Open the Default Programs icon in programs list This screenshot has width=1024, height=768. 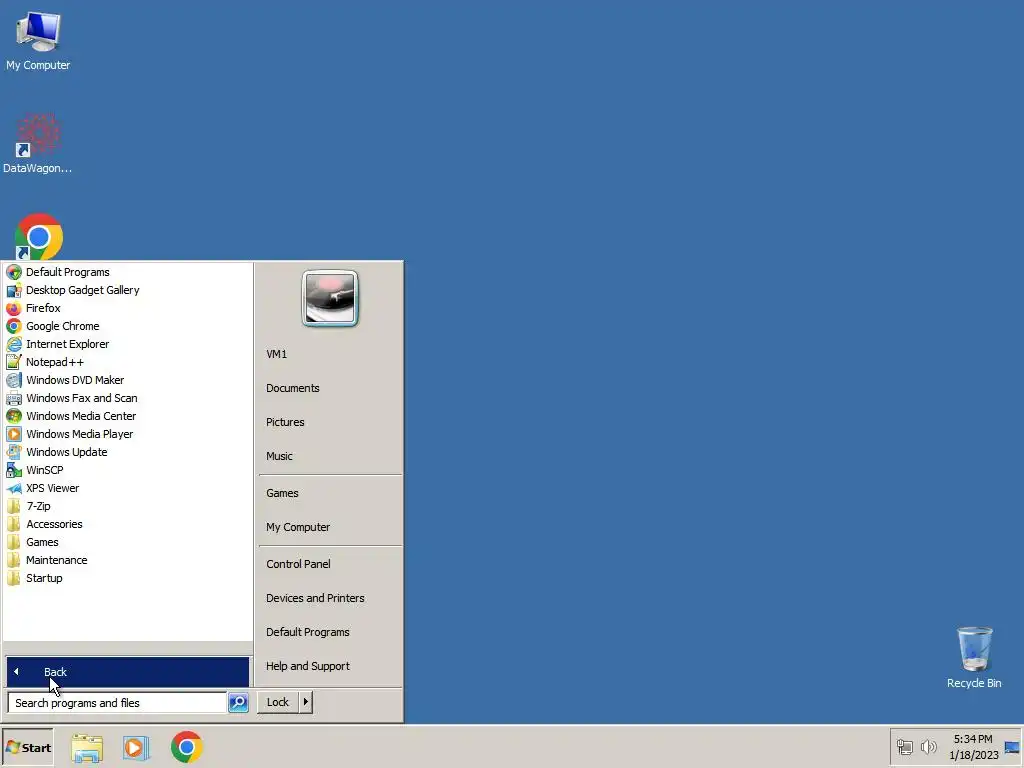(x=14, y=272)
